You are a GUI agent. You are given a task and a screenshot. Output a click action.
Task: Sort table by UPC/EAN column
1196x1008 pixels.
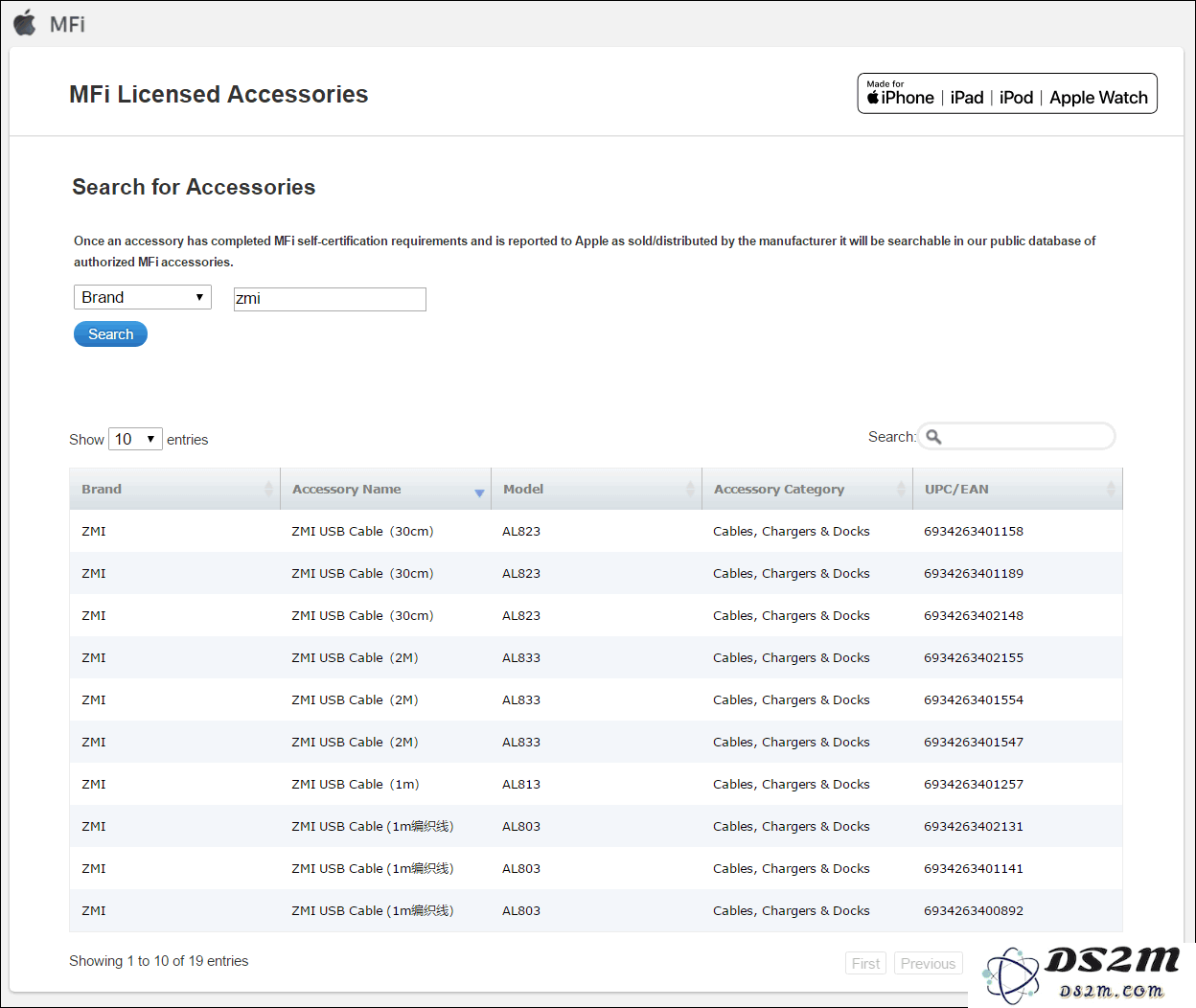click(1018, 489)
